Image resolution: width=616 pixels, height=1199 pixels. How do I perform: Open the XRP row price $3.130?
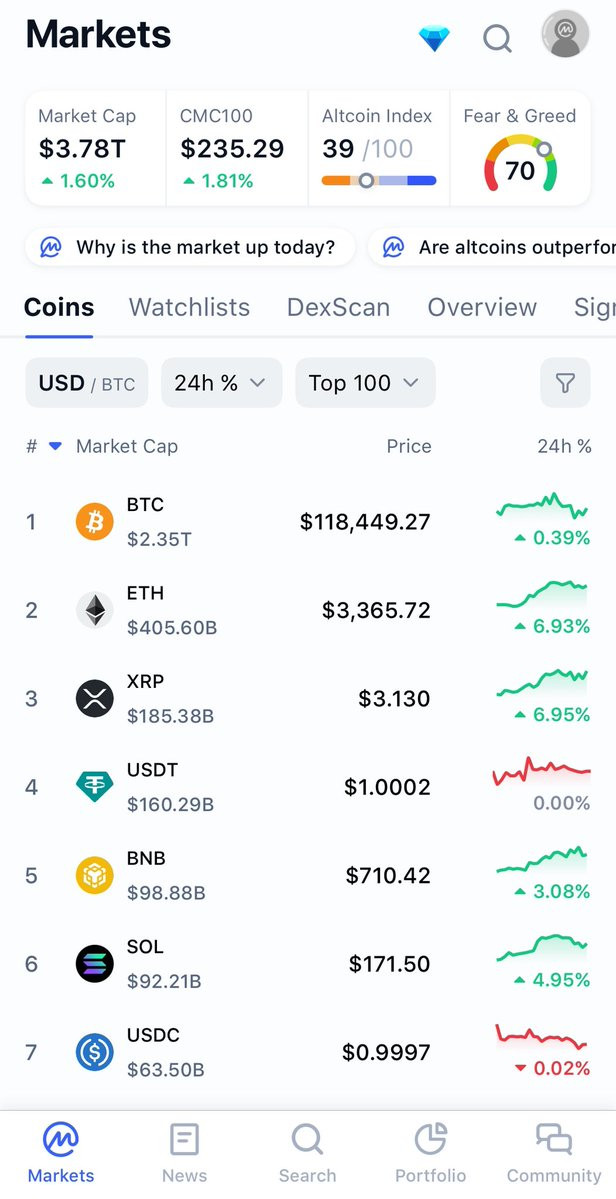(394, 699)
